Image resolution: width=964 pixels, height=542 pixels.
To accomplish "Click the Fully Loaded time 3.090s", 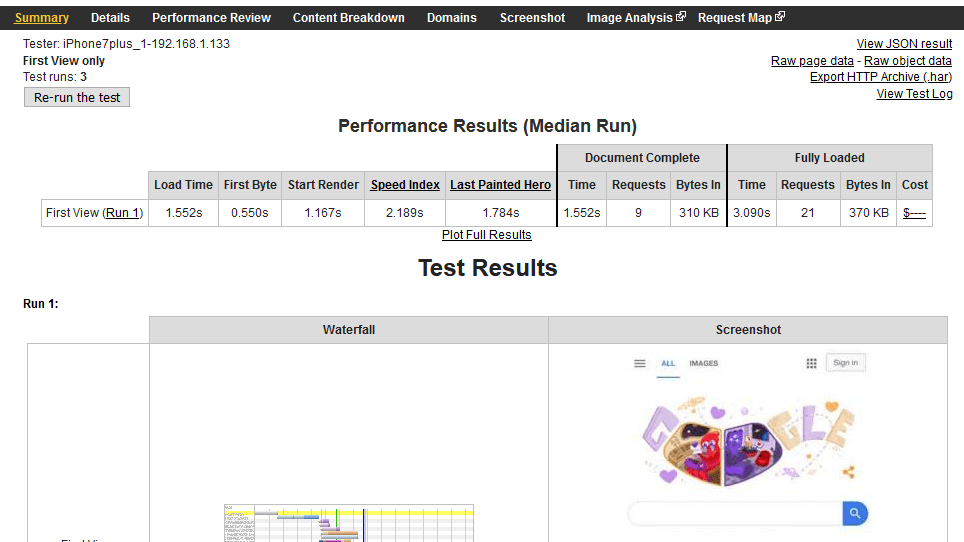I will click(x=752, y=213).
